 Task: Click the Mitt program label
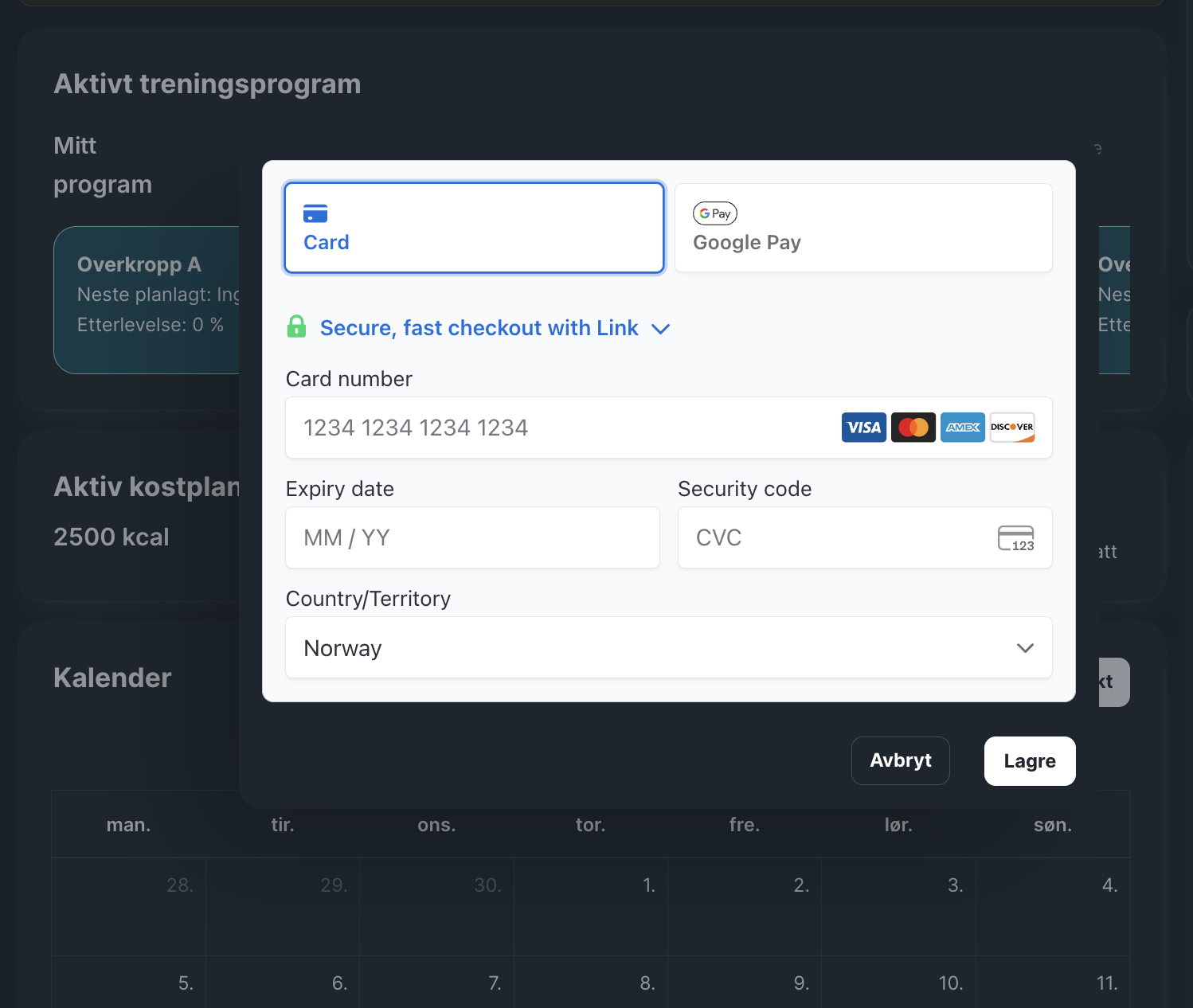(x=103, y=165)
